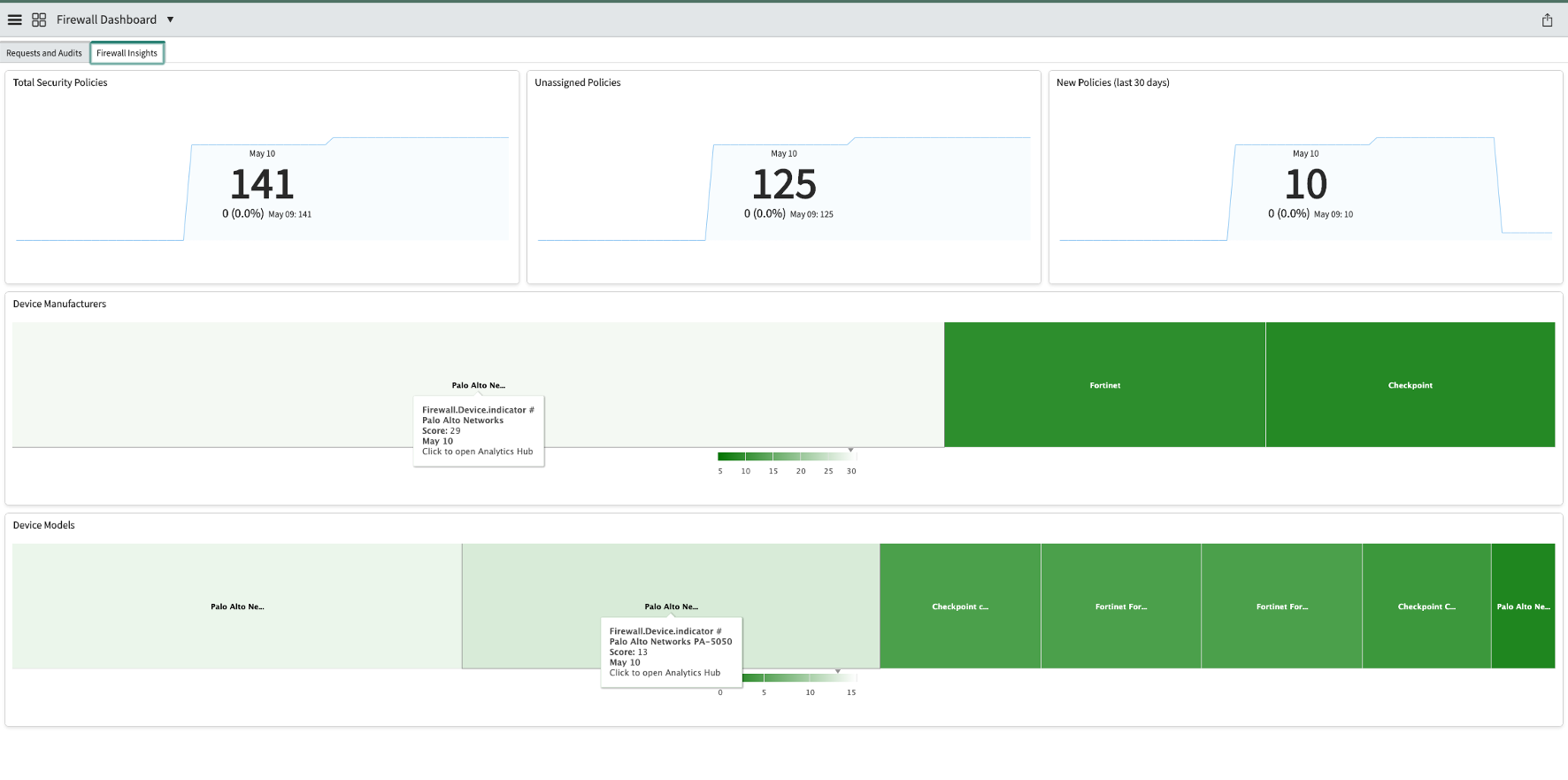This screenshot has width=1568, height=780.
Task: Open the hamburger navigation menu
Action: click(15, 19)
